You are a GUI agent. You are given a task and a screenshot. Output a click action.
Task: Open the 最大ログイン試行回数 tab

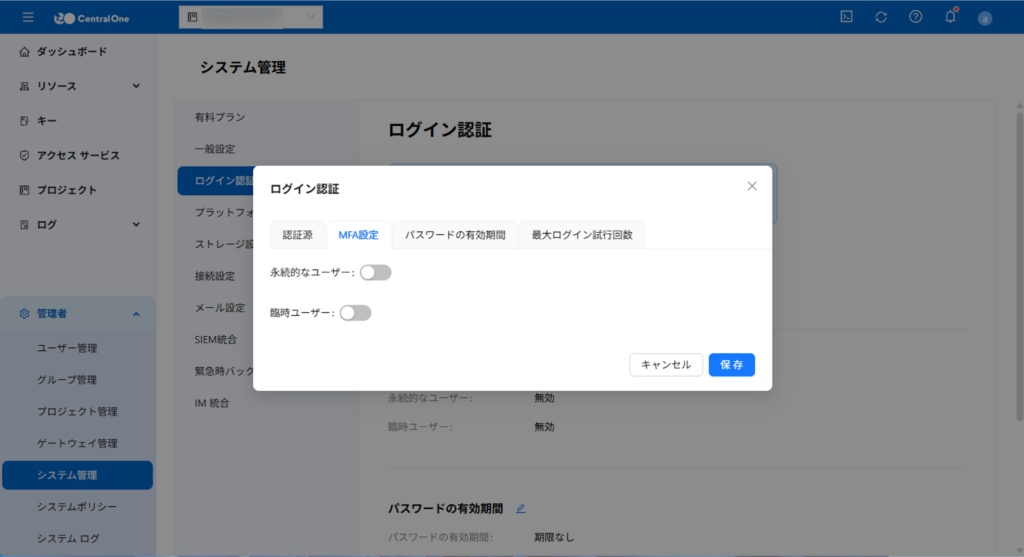pos(582,235)
